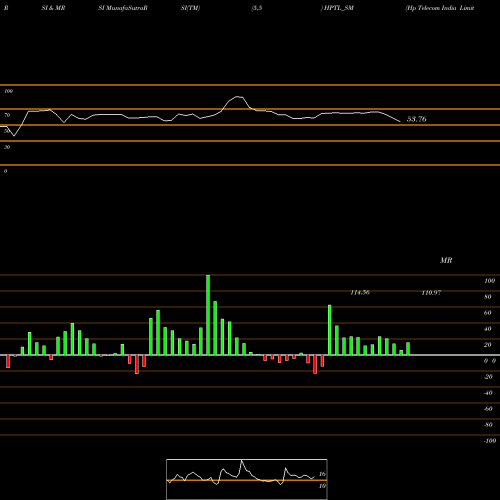Click the tallest green histogram bar
Screen dimensions: 500x500
pos(208,315)
